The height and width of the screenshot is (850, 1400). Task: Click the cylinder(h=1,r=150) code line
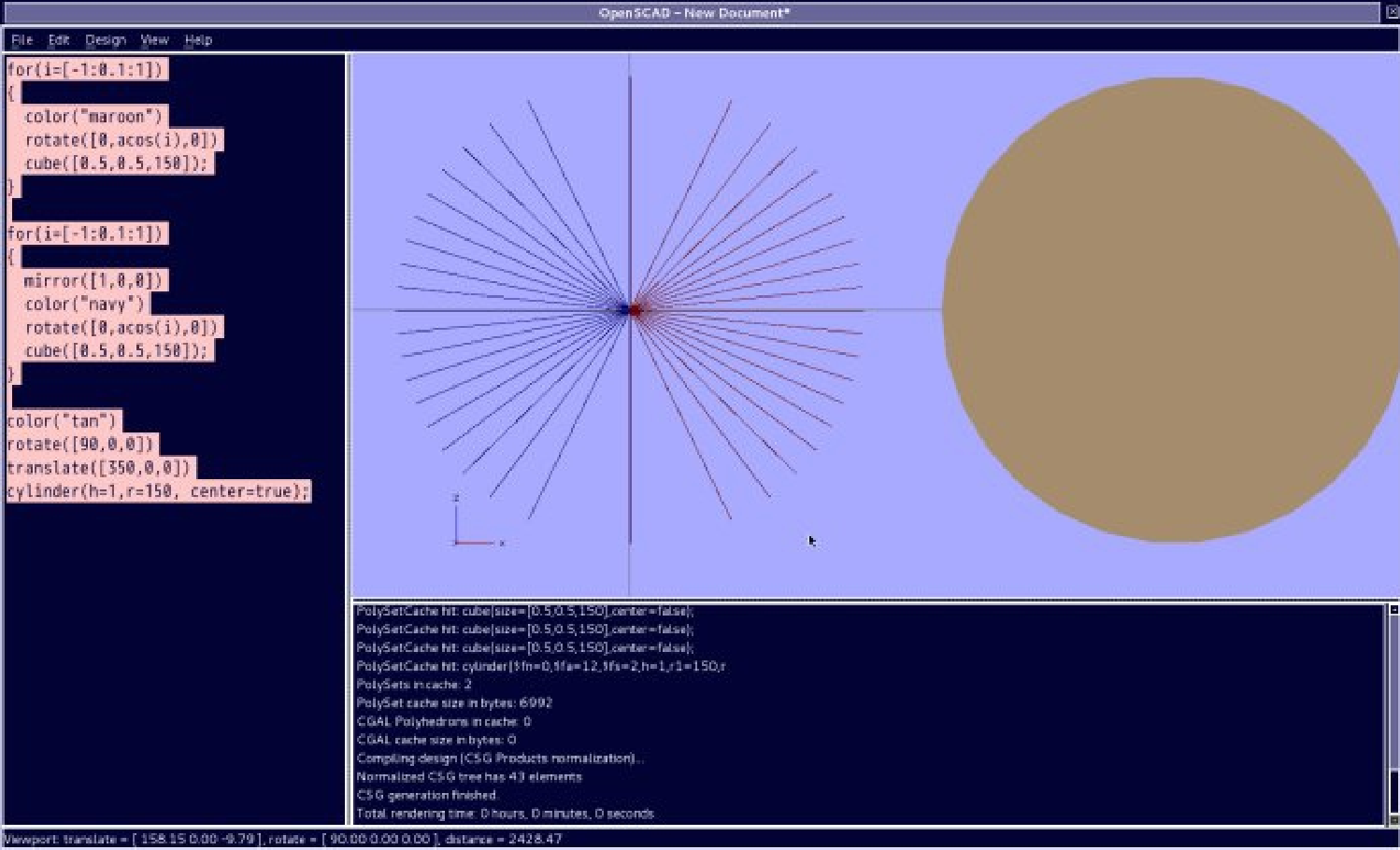[157, 491]
